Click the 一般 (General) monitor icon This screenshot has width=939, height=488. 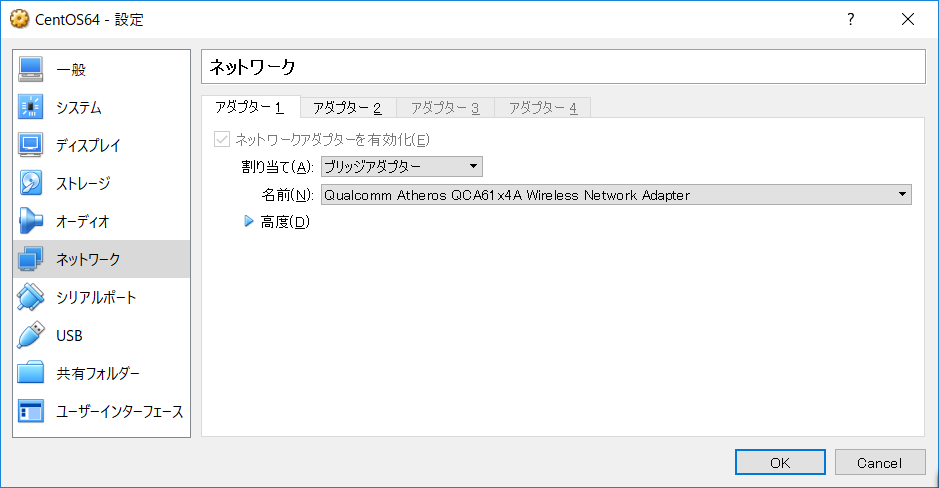tap(30, 69)
